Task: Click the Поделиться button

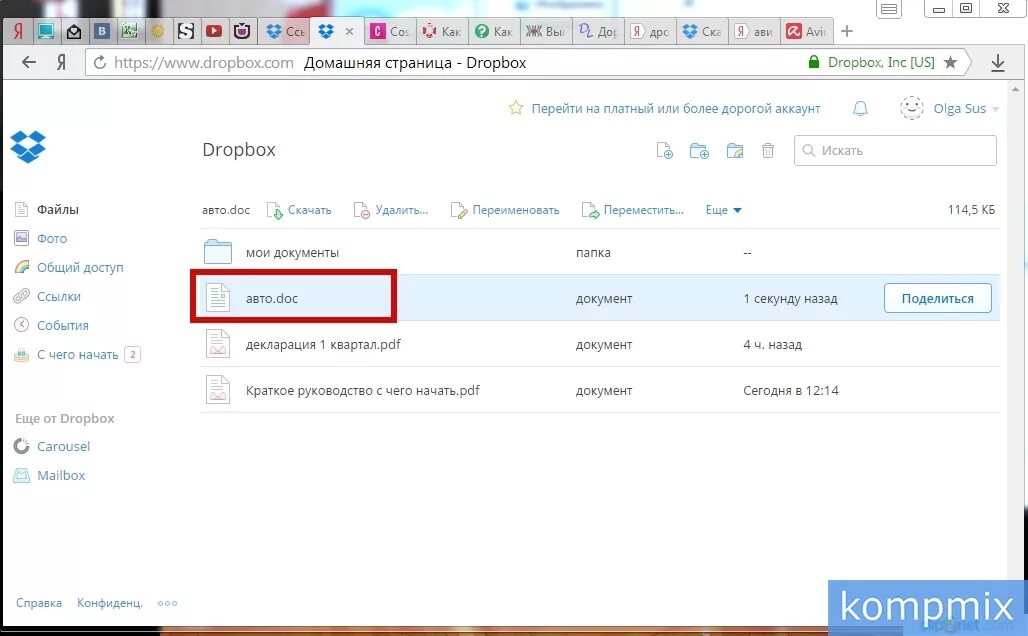Action: click(x=938, y=298)
